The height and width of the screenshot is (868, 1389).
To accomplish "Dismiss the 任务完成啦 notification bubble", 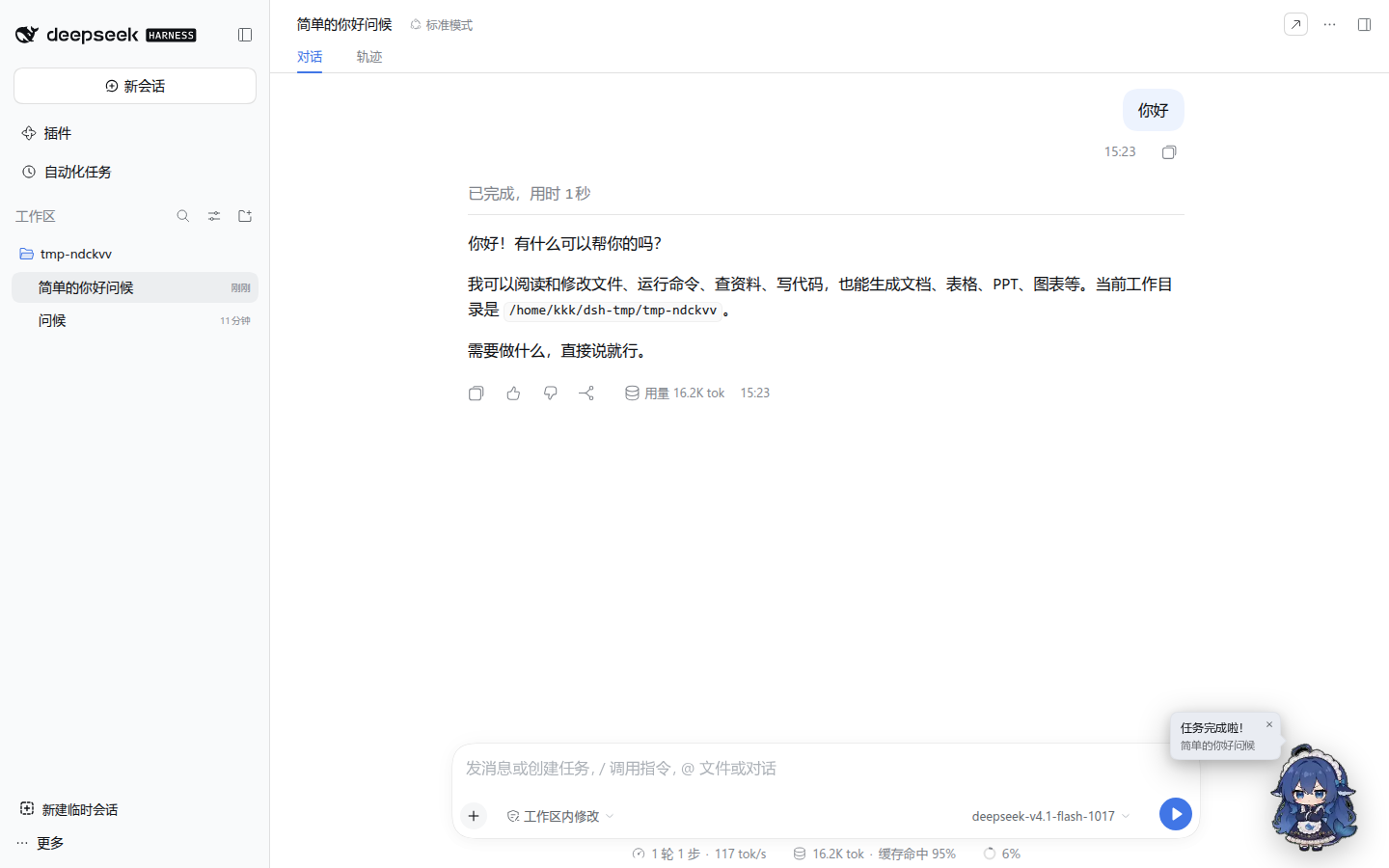I will tap(1269, 724).
